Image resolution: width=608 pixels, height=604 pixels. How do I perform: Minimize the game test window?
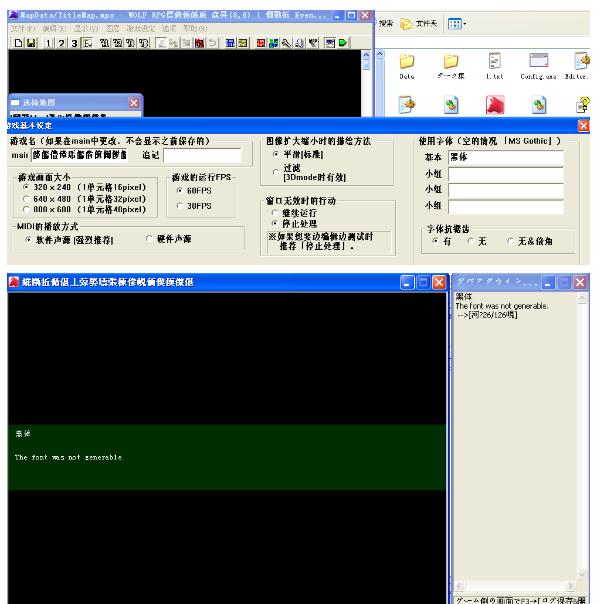tap(407, 282)
